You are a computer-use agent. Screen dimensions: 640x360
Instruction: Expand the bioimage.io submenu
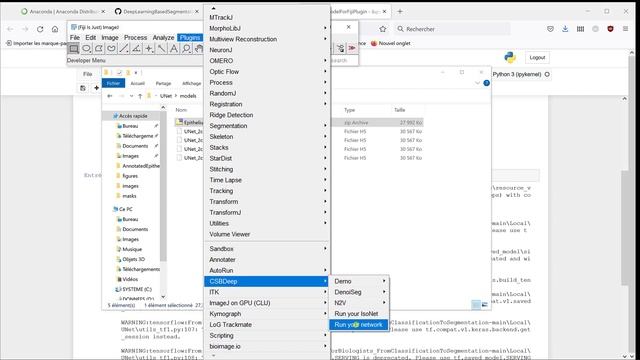[267, 346]
